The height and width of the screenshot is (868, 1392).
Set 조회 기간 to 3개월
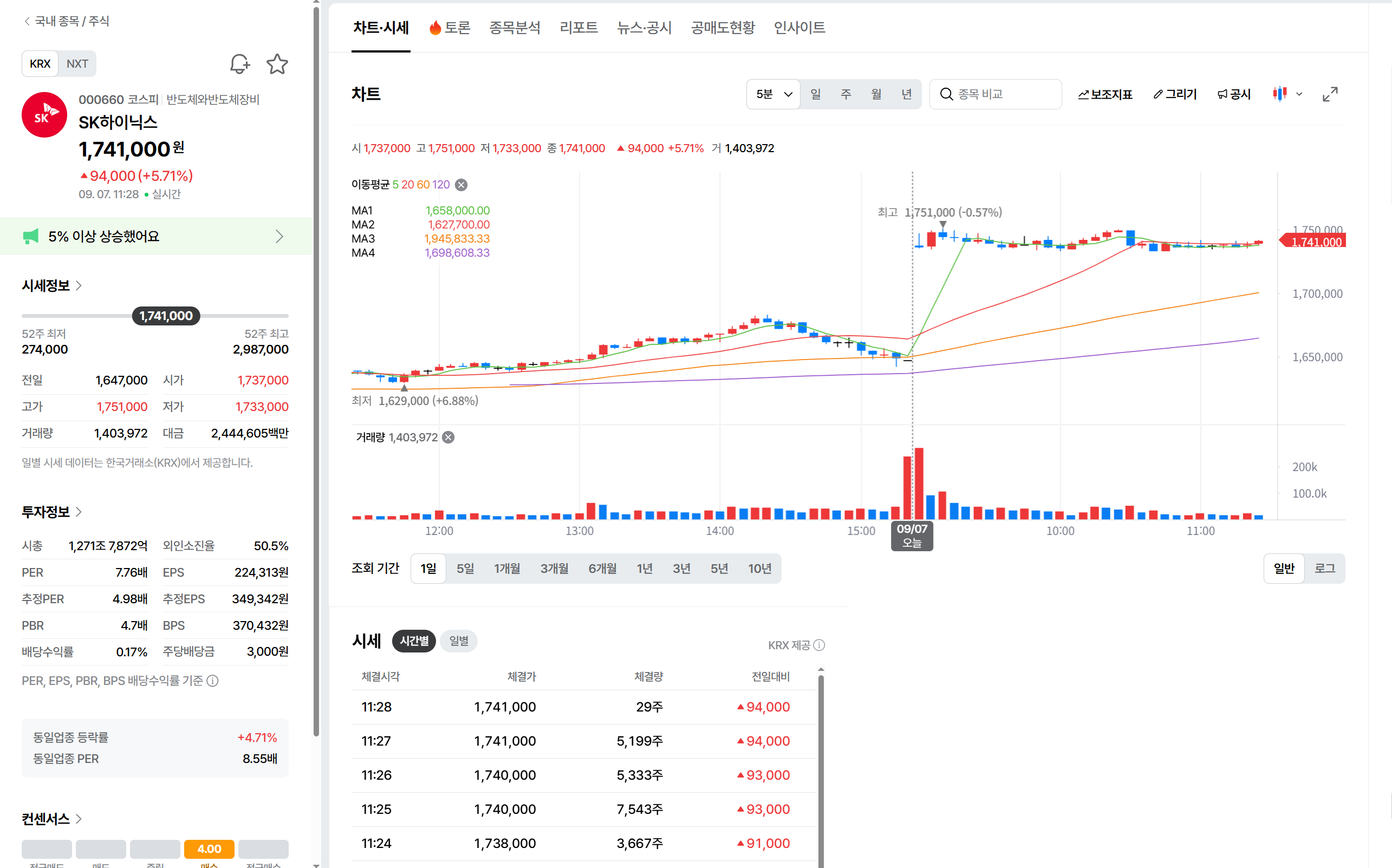(x=554, y=569)
